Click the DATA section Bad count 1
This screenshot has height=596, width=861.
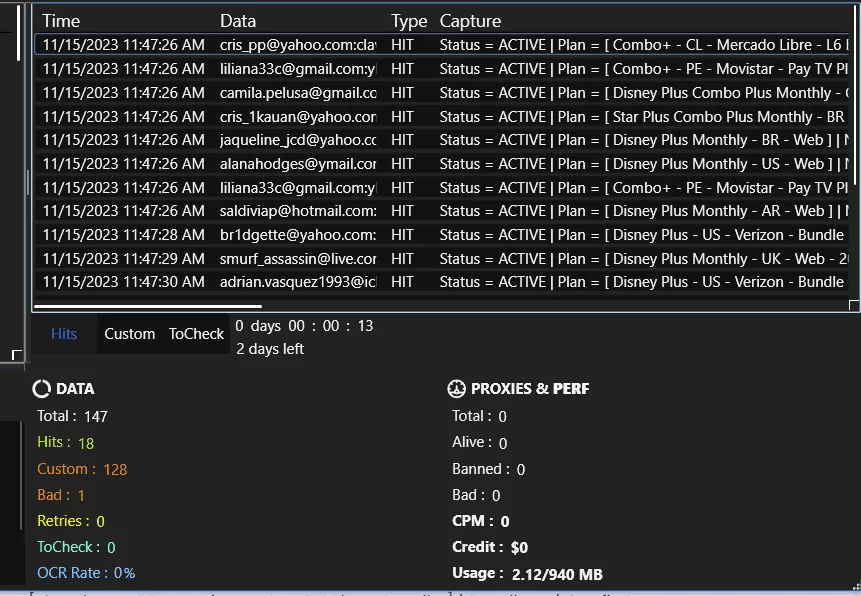(81, 495)
